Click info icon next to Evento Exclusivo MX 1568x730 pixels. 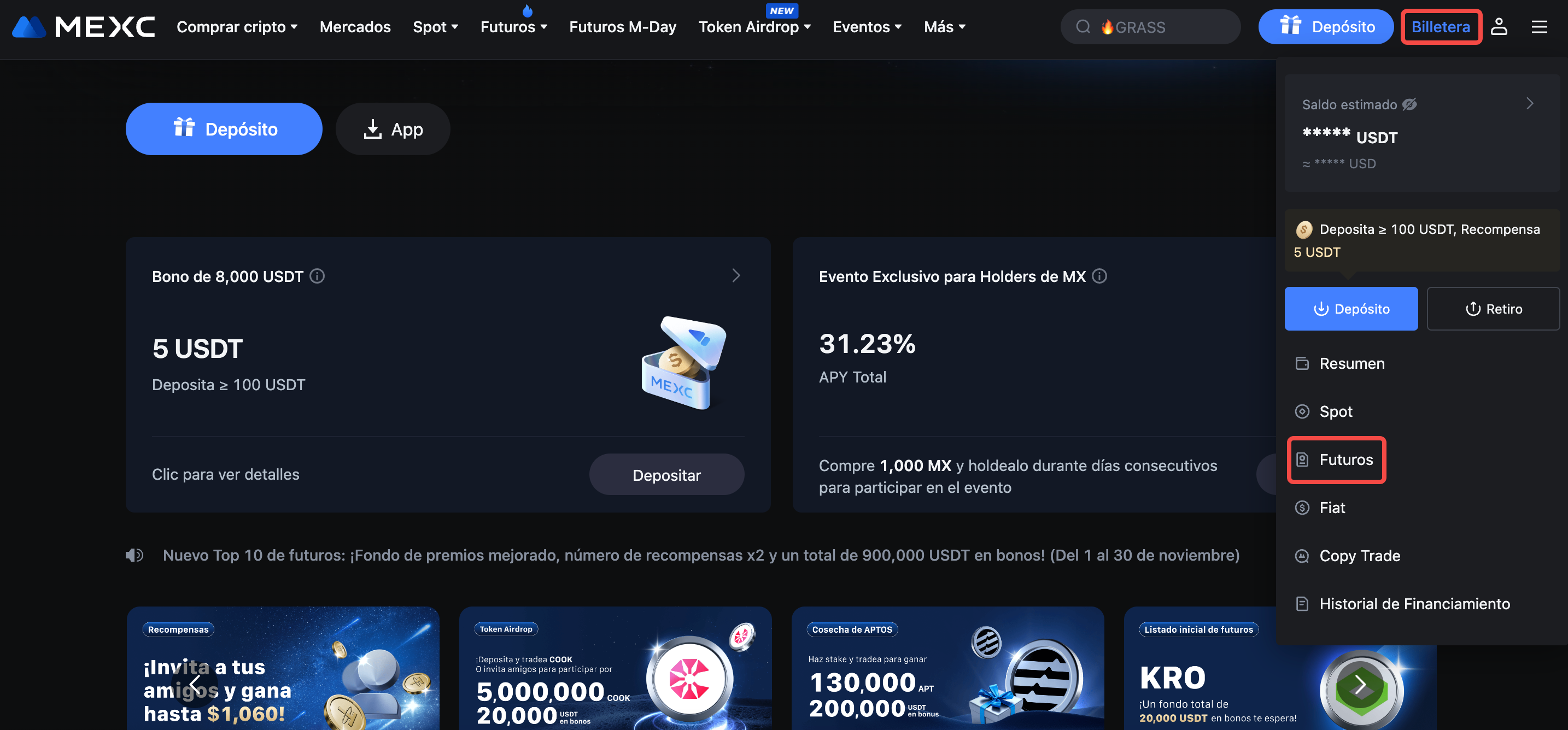(x=1099, y=276)
